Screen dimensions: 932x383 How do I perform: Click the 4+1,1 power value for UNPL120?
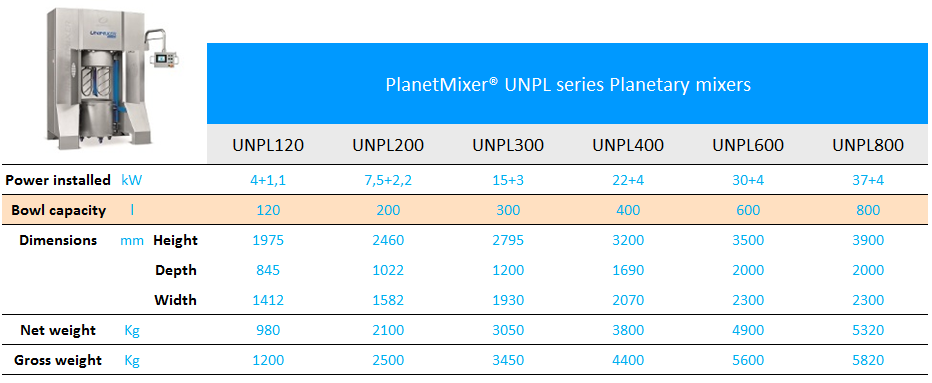pyautogui.click(x=268, y=181)
